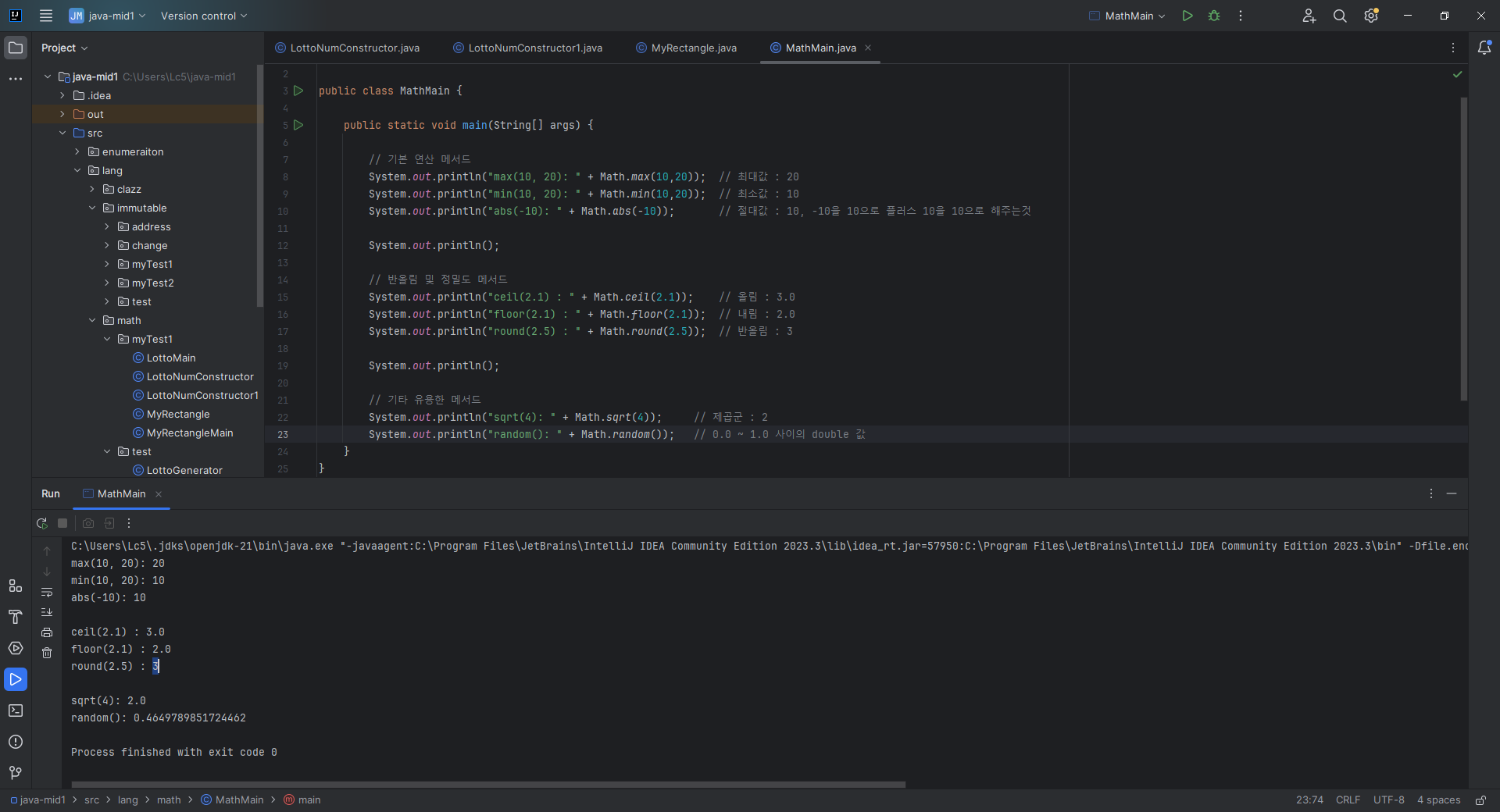1500x812 pixels.
Task: Open the MathMain run configuration dropdown
Action: [1127, 16]
